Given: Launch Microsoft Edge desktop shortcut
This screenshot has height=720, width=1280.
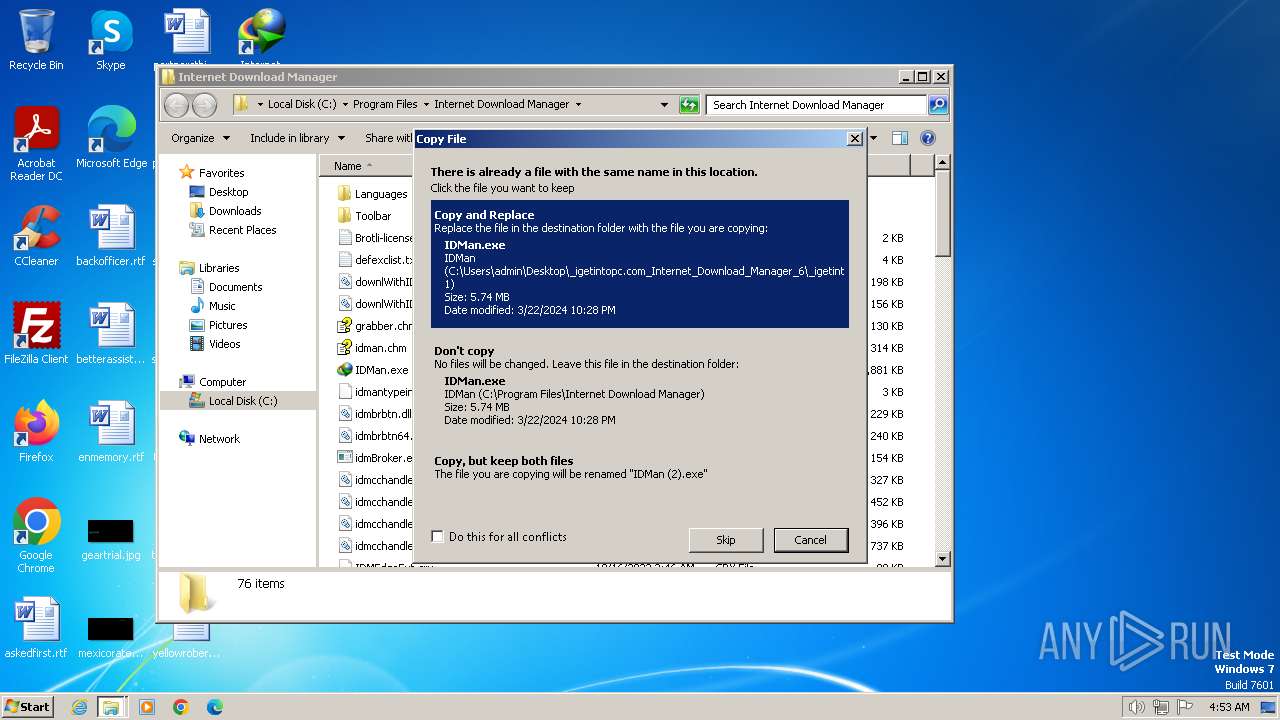Looking at the screenshot, I should click(111, 138).
